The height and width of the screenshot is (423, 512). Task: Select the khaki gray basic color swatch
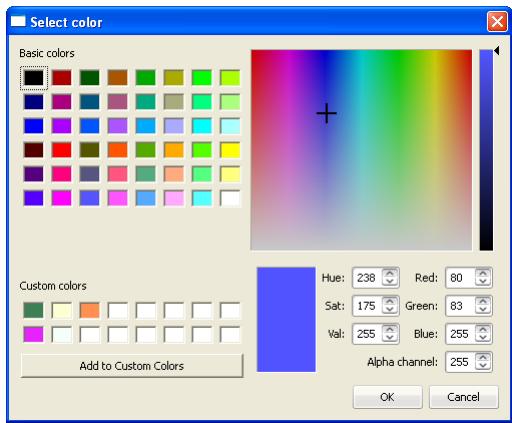pos(174,102)
